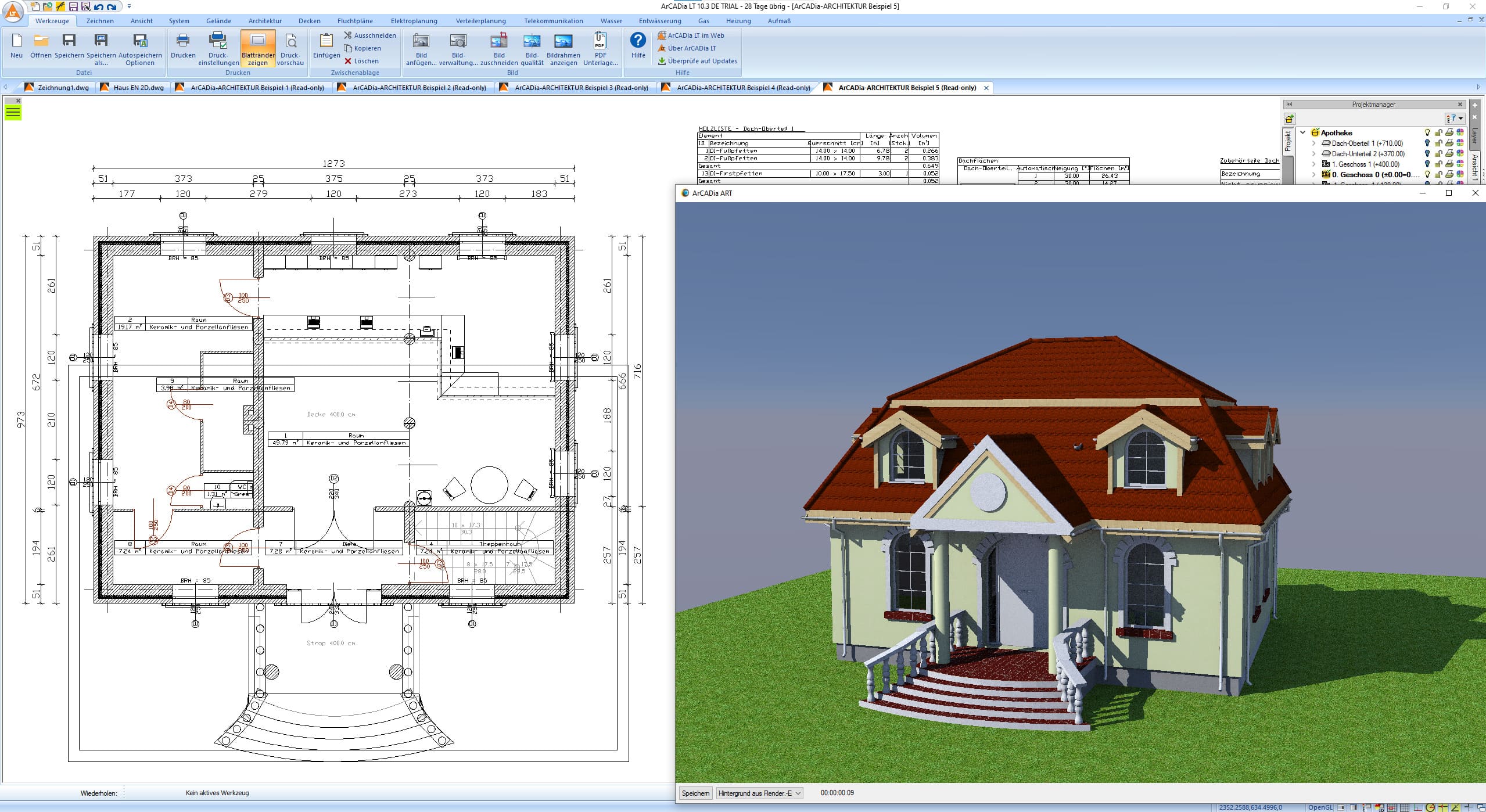Open the color settings for Dach-Oberteil 1
The width and height of the screenshot is (1486, 812).
(1460, 143)
